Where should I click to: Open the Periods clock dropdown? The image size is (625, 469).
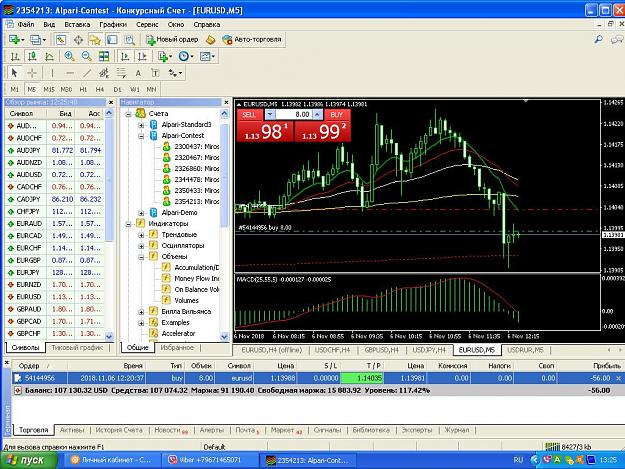pyautogui.click(x=186, y=56)
